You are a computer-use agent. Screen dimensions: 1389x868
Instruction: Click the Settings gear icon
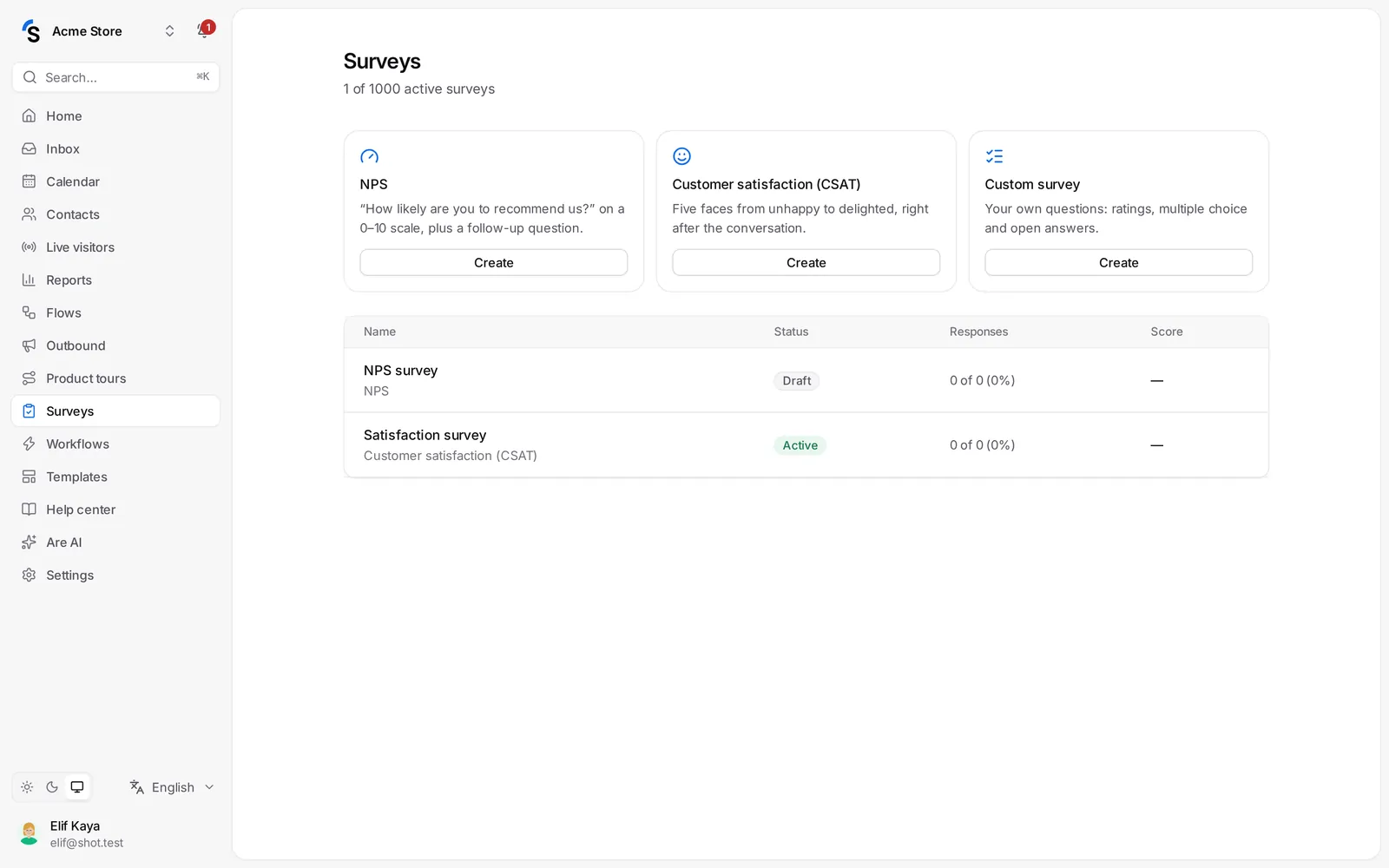coord(29,575)
